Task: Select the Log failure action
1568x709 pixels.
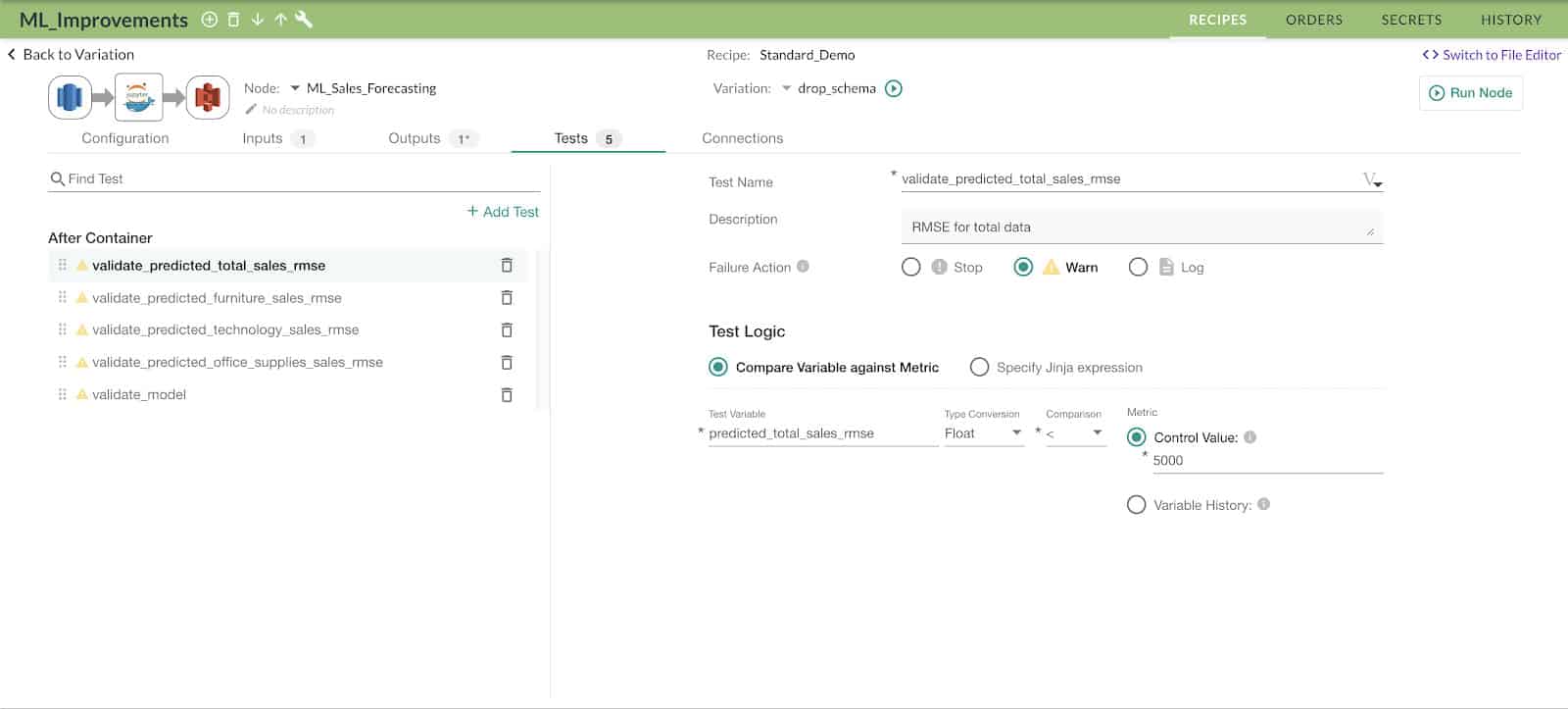Action: (x=1138, y=268)
